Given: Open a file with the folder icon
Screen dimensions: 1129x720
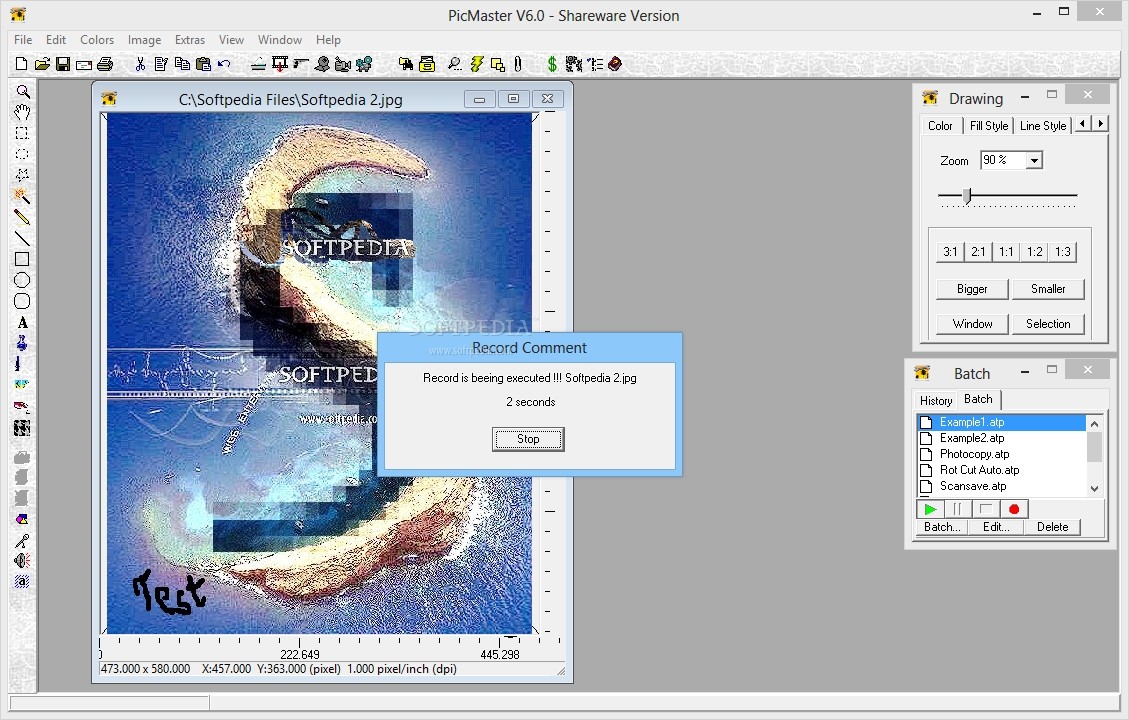Looking at the screenshot, I should point(42,64).
